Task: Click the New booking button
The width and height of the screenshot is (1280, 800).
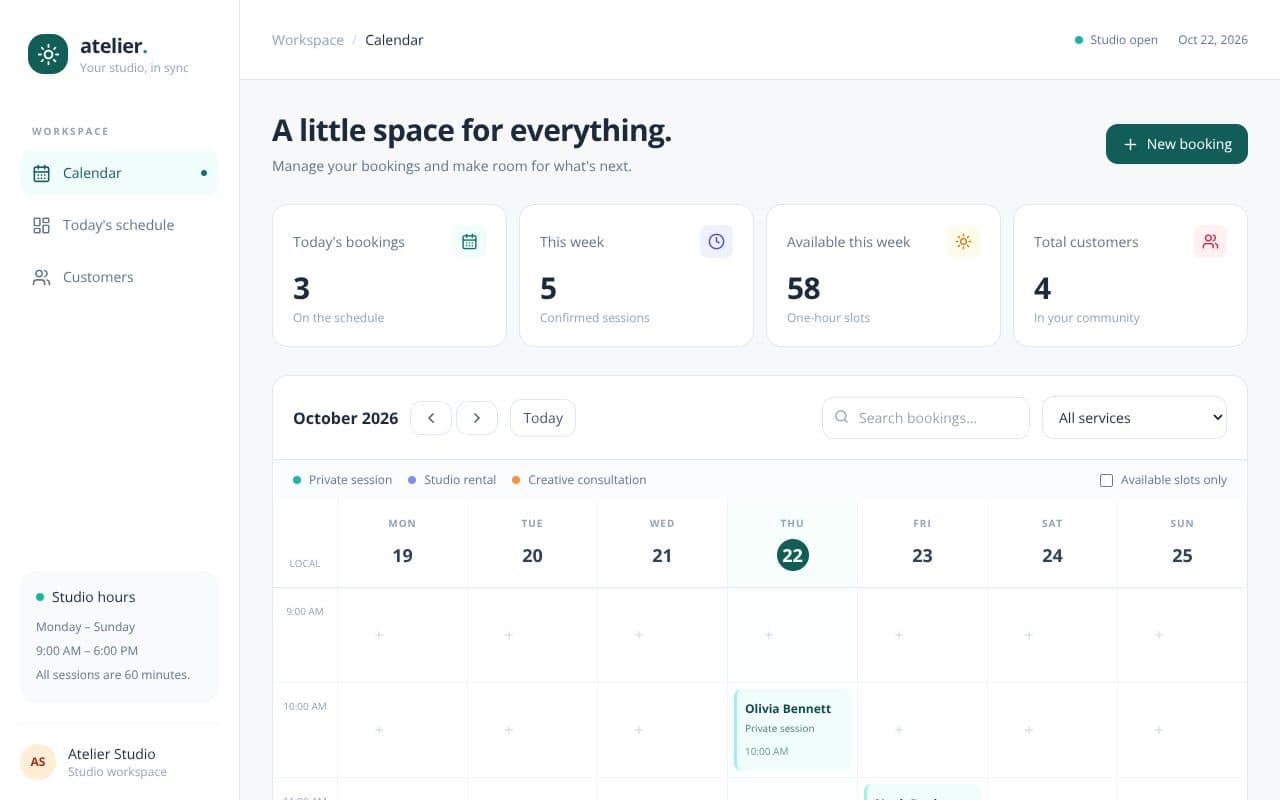Action: [x=1176, y=144]
